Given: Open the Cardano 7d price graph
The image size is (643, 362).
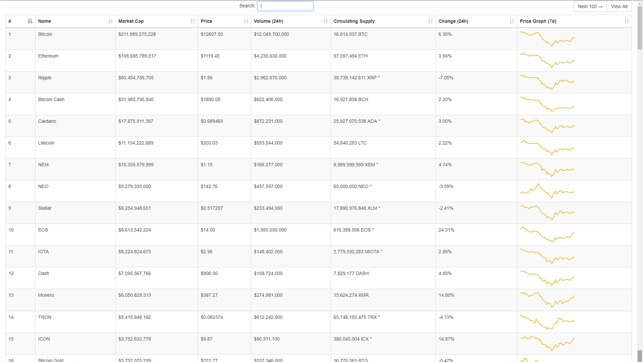Looking at the screenshot, I should coord(547,125).
